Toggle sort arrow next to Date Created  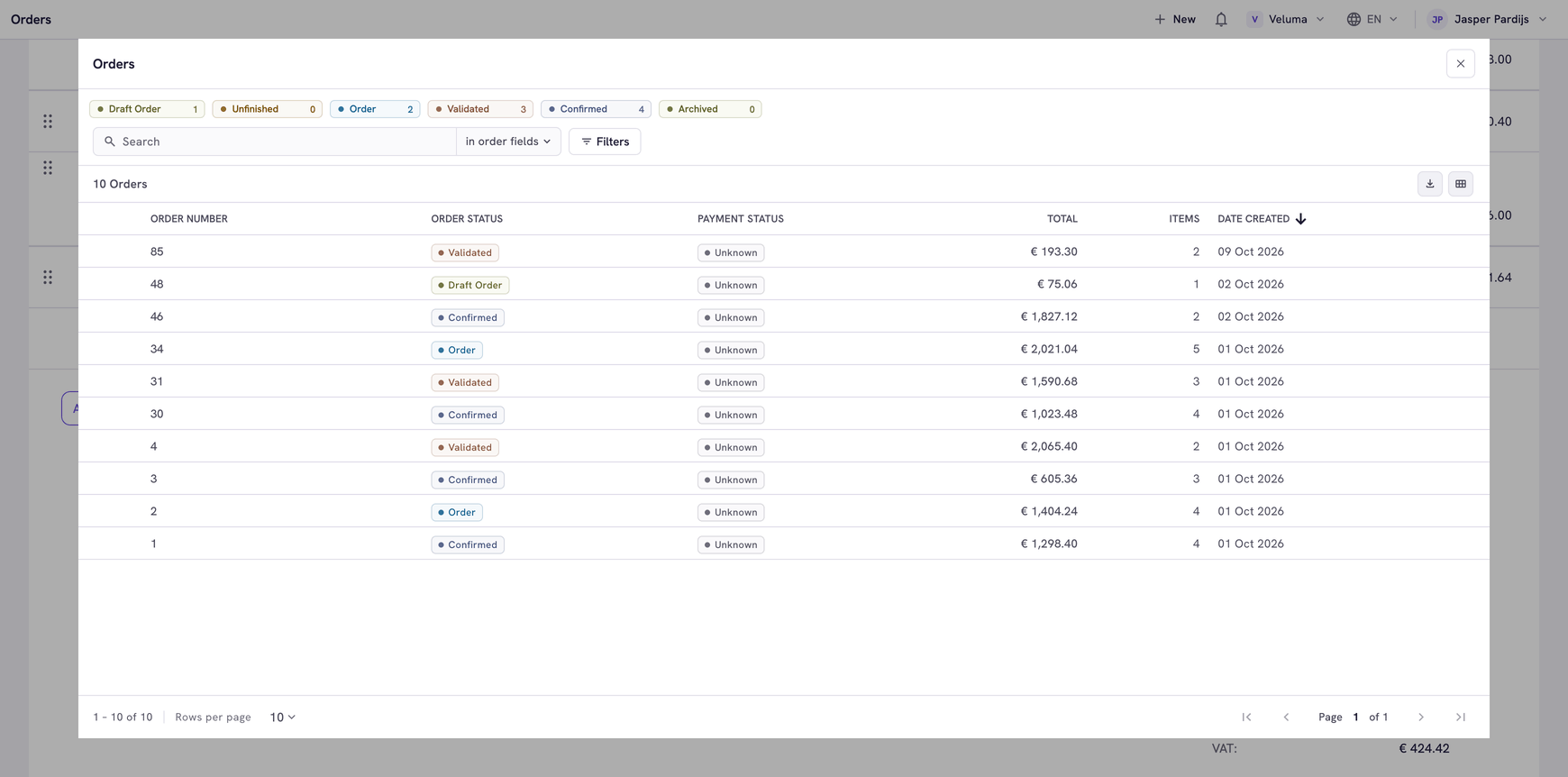coord(1300,219)
